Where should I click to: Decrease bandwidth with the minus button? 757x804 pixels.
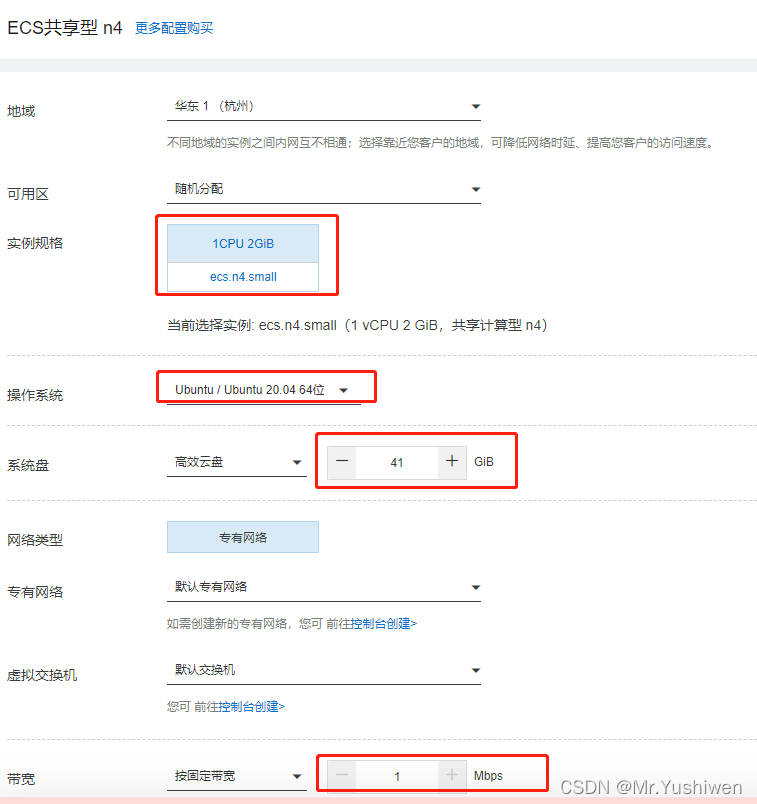pos(342,775)
